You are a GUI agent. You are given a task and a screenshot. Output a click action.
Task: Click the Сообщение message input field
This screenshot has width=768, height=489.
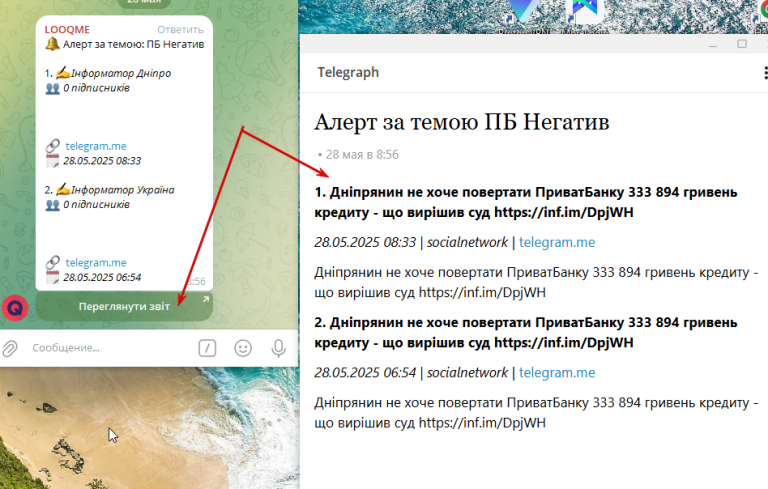[110, 348]
